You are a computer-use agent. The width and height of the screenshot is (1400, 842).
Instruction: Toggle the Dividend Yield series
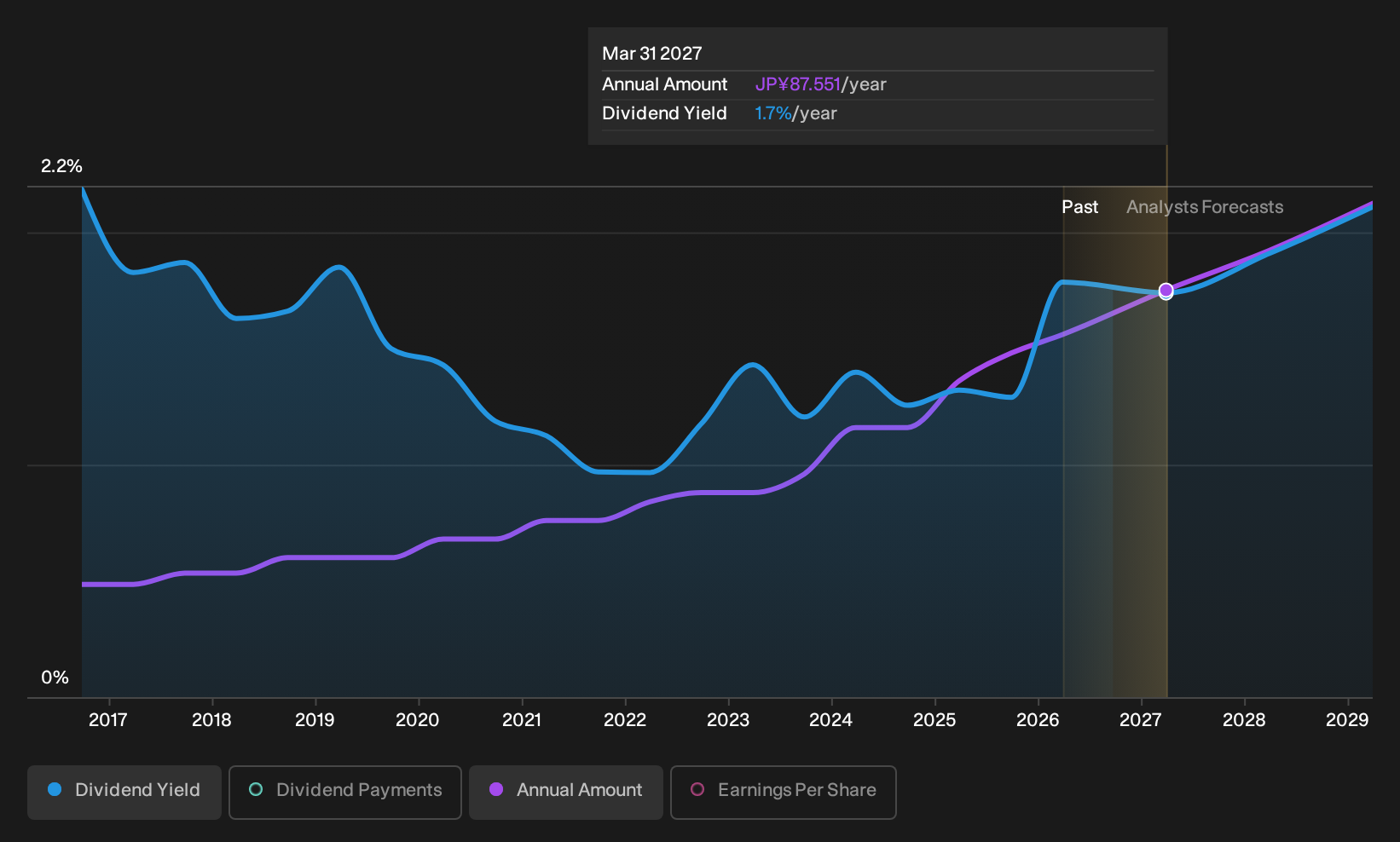coord(124,792)
